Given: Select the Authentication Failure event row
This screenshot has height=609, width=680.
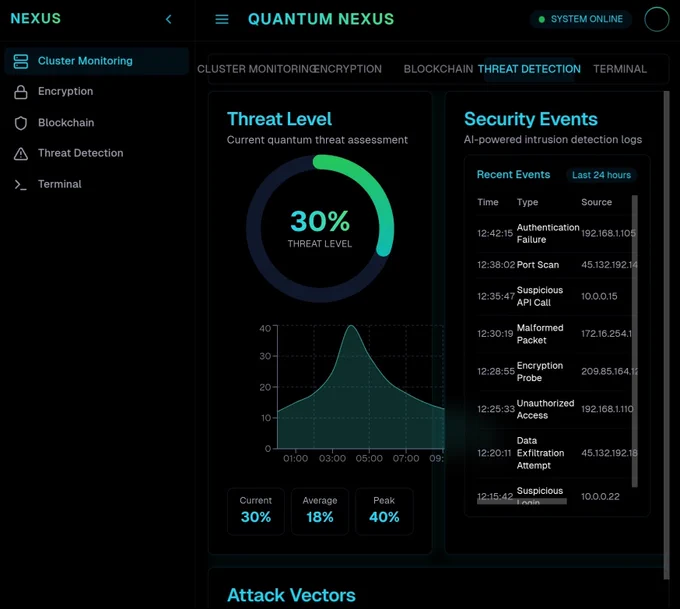Looking at the screenshot, I should pyautogui.click(x=555, y=234).
